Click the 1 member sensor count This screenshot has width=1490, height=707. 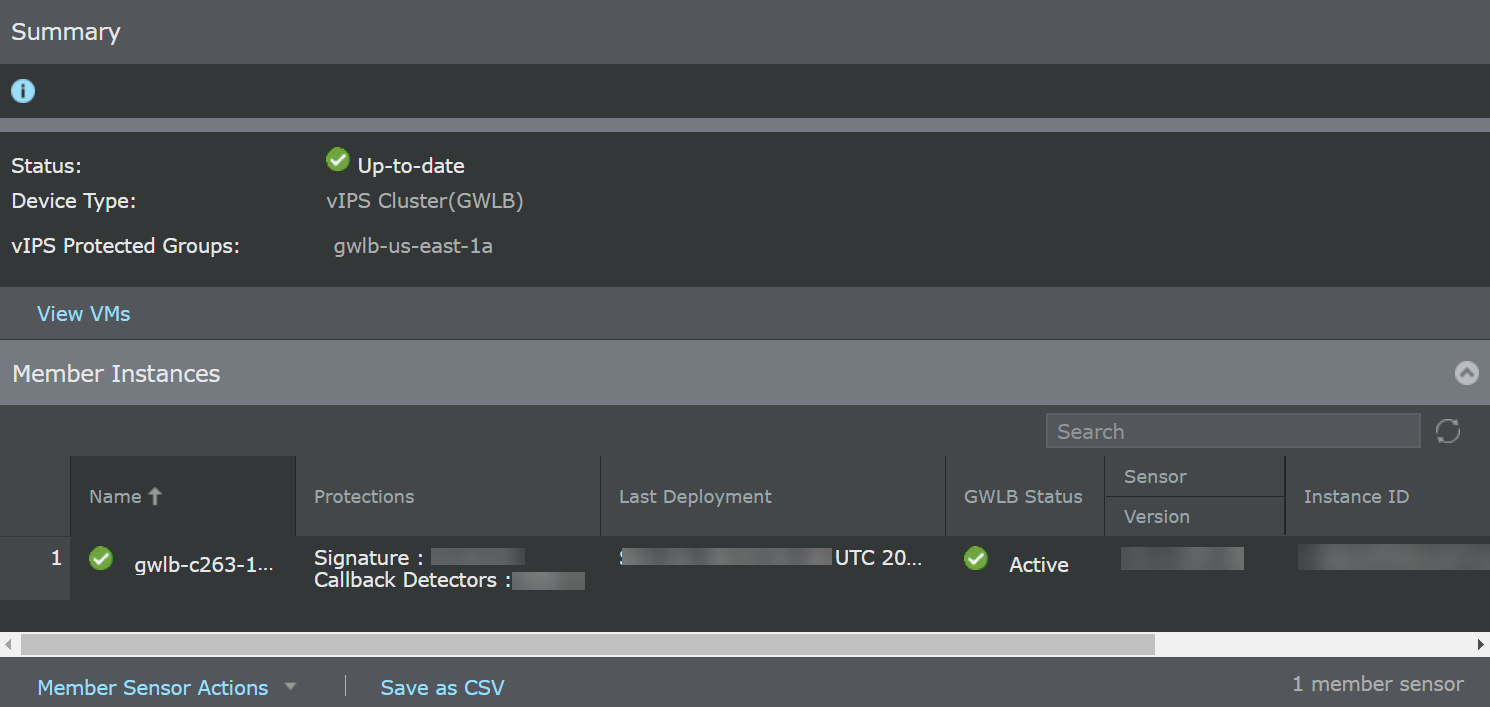(1378, 684)
